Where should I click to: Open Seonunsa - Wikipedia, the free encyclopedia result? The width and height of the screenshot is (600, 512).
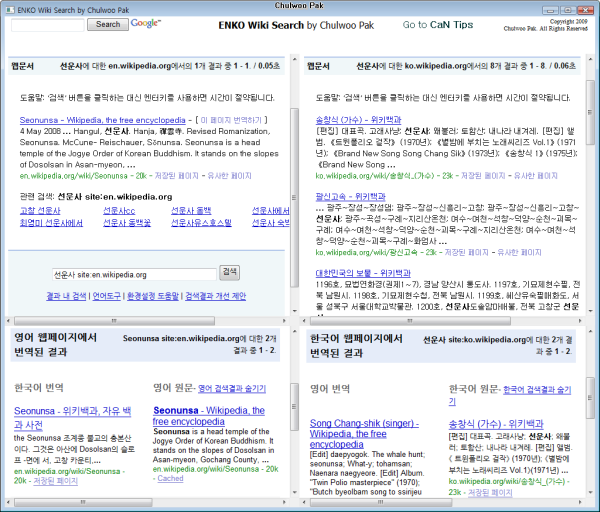click(x=103, y=120)
